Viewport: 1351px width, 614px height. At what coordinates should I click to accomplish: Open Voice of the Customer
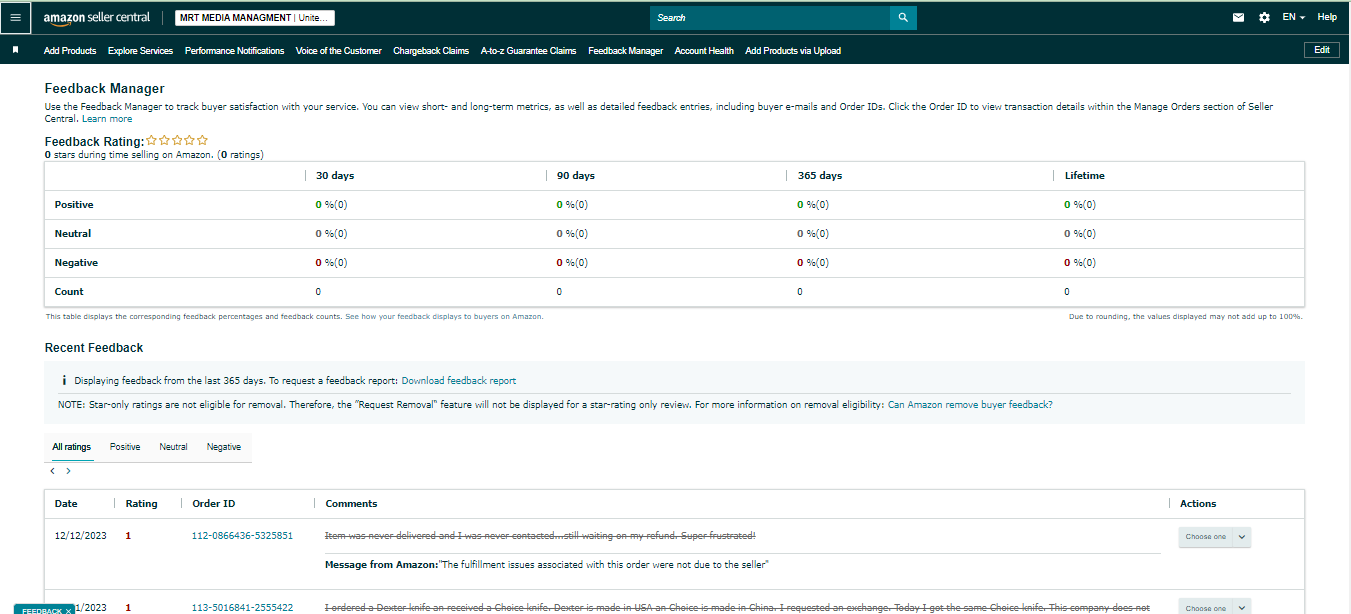(x=338, y=51)
